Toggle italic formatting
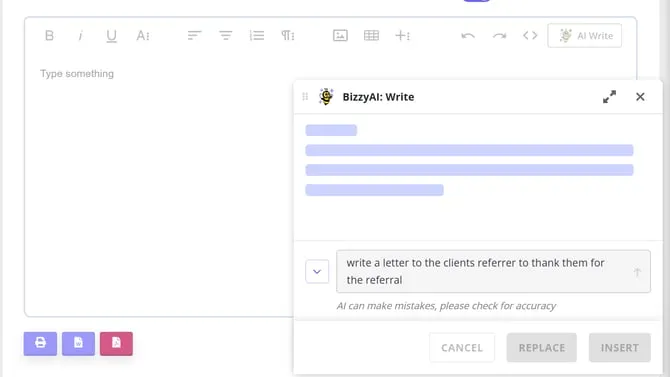 click(x=80, y=35)
